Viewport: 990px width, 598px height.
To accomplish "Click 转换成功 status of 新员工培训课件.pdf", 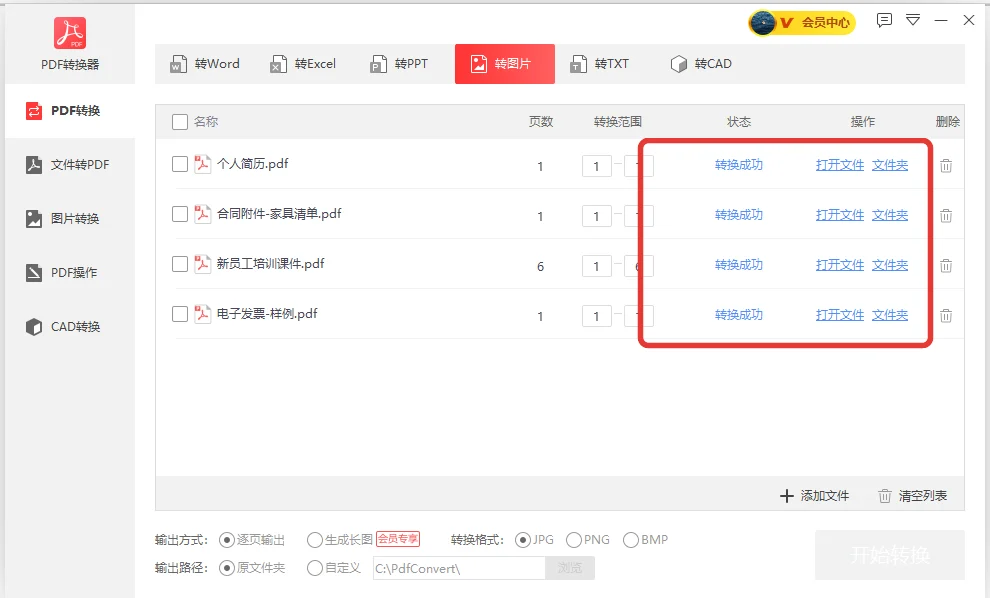I will coord(739,265).
